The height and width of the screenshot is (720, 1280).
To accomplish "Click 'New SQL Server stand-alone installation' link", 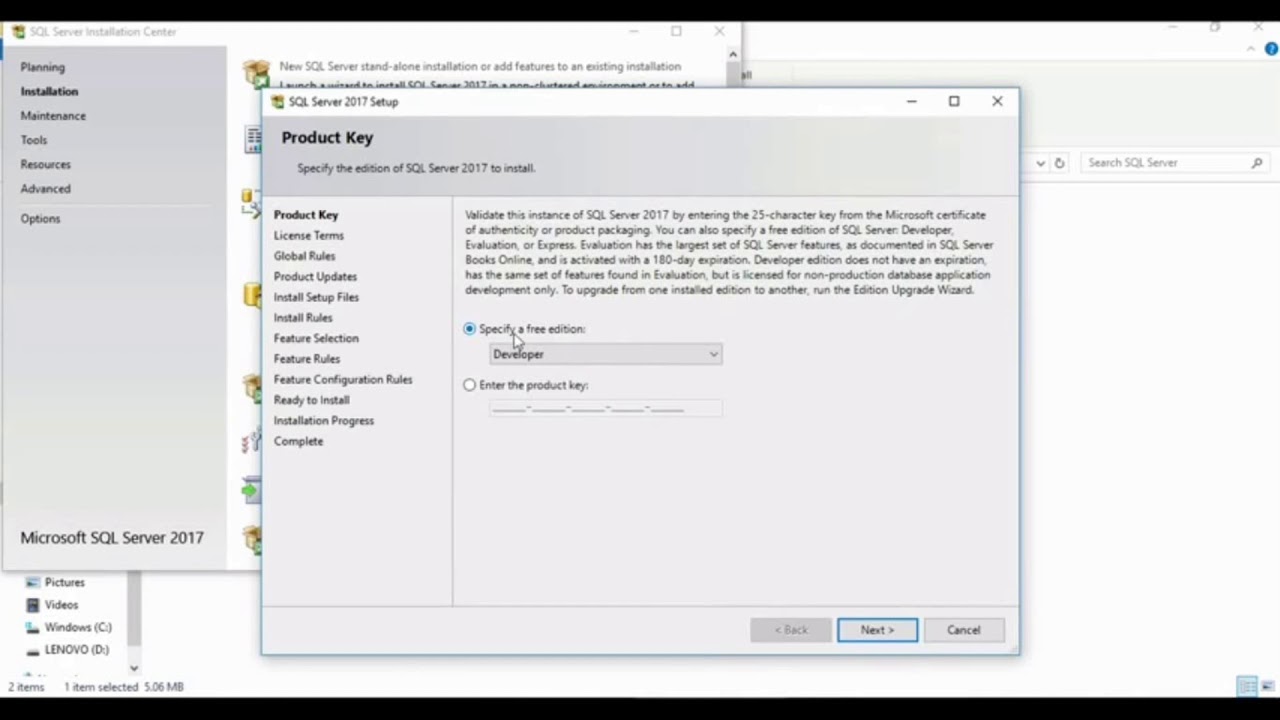I will (x=480, y=66).
